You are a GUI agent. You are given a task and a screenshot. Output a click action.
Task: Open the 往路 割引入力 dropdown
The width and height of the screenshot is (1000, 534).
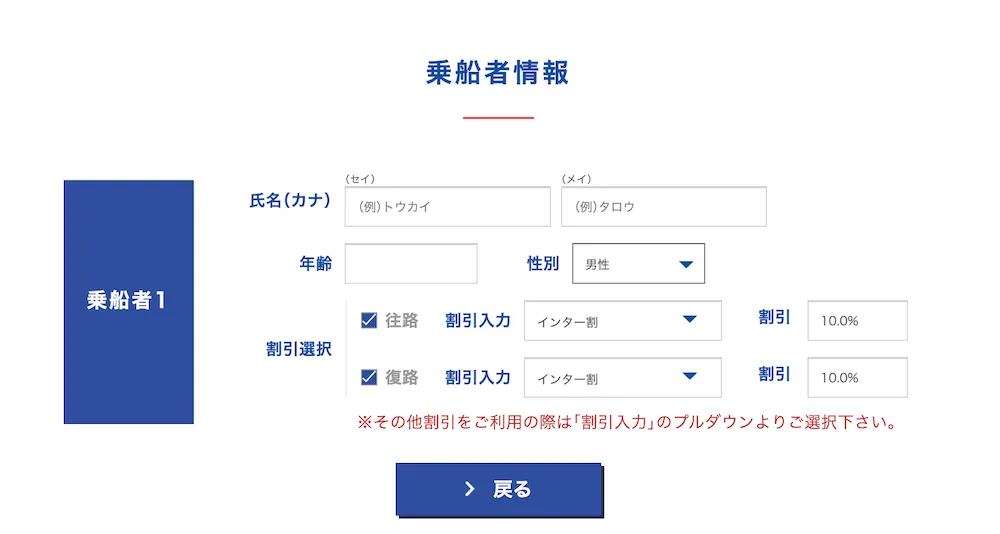(621, 321)
